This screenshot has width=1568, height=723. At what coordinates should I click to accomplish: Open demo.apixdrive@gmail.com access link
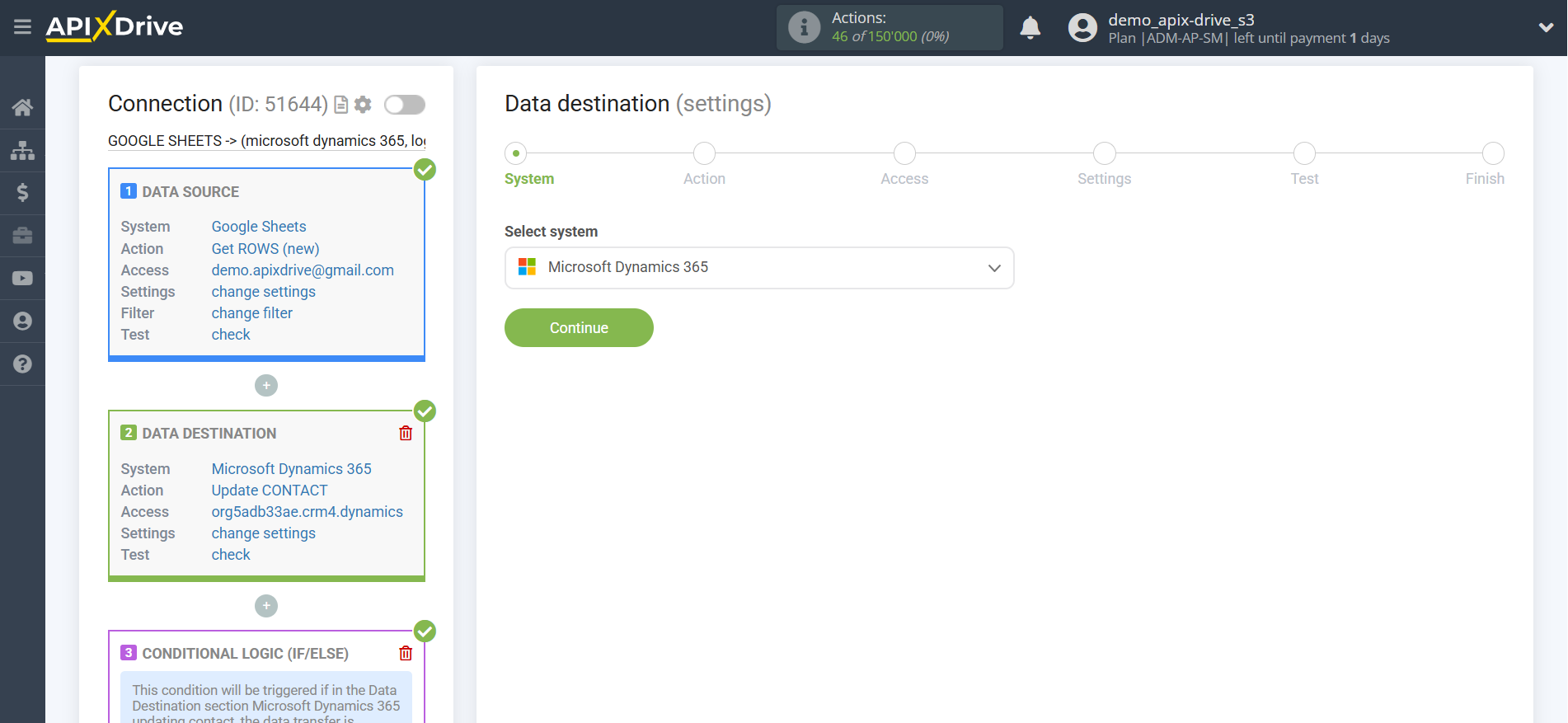click(x=303, y=270)
